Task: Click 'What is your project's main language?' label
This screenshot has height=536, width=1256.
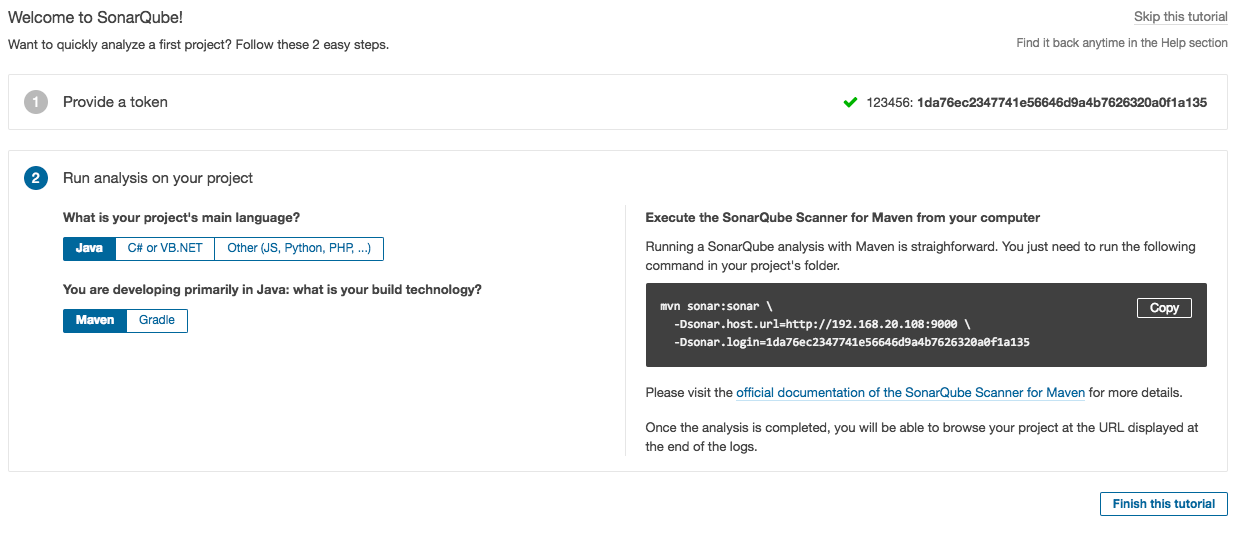Action: (182, 217)
